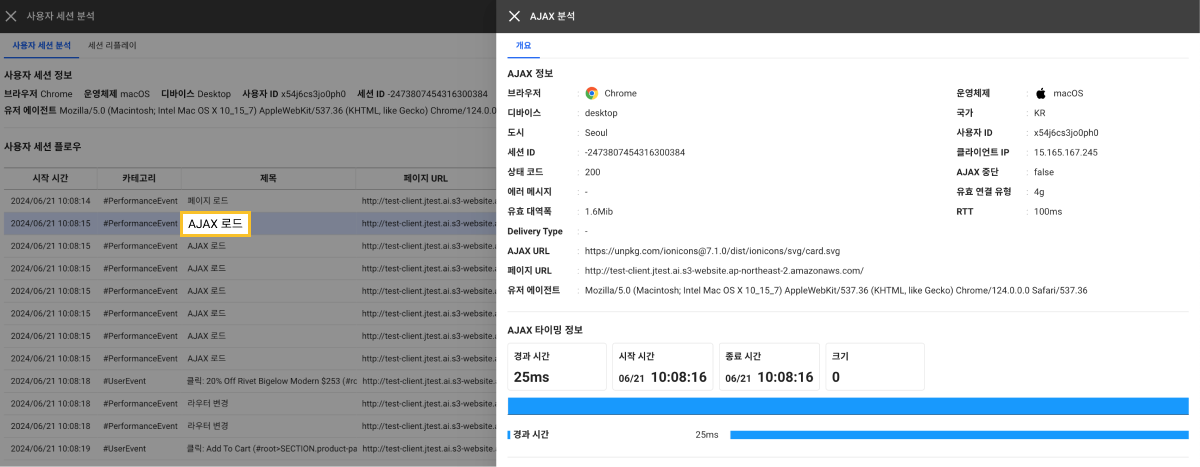
Task: Click the 종료 시간 10:08:16 timing card
Action: (769, 367)
